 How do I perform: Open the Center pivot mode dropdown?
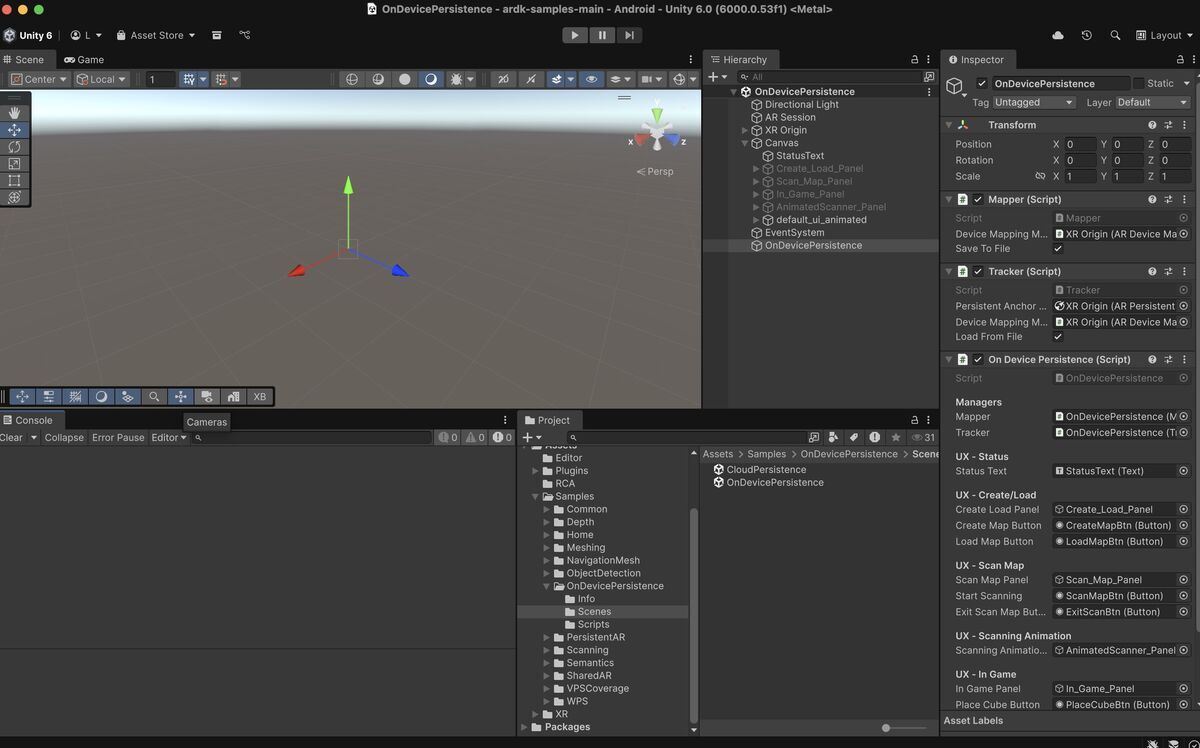39,79
